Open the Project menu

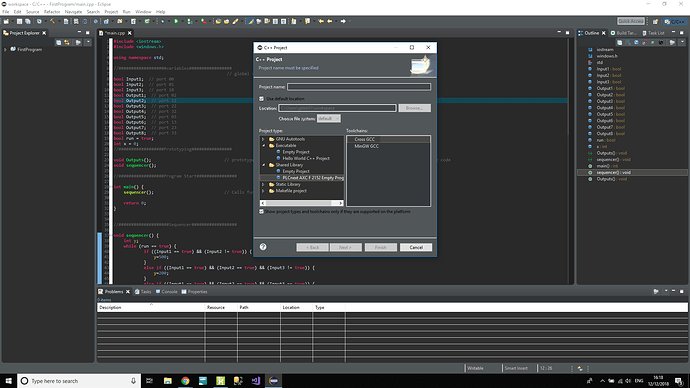[x=111, y=12]
